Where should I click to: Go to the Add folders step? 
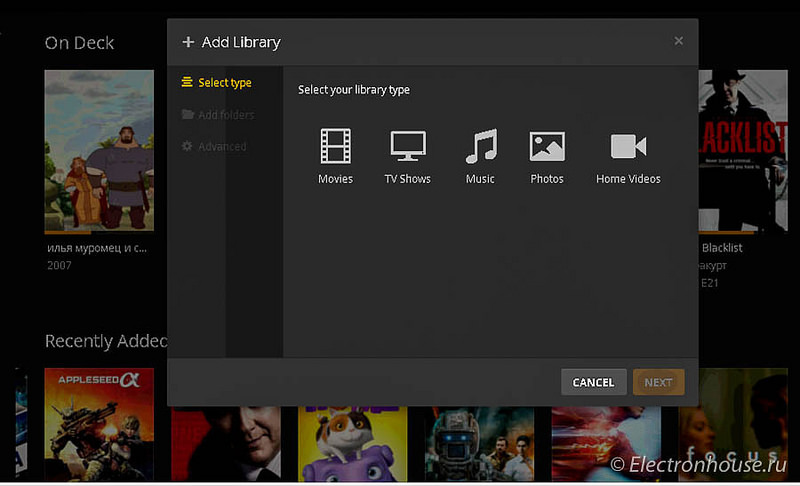point(218,115)
